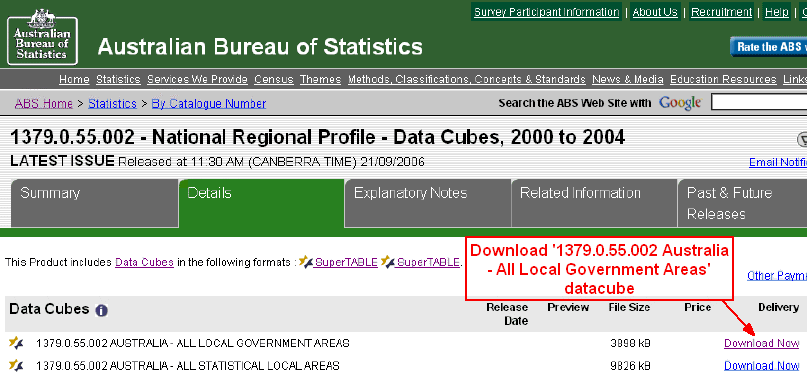This screenshot has width=807, height=380.
Task: Open News & Media navigation item
Action: [x=628, y=79]
